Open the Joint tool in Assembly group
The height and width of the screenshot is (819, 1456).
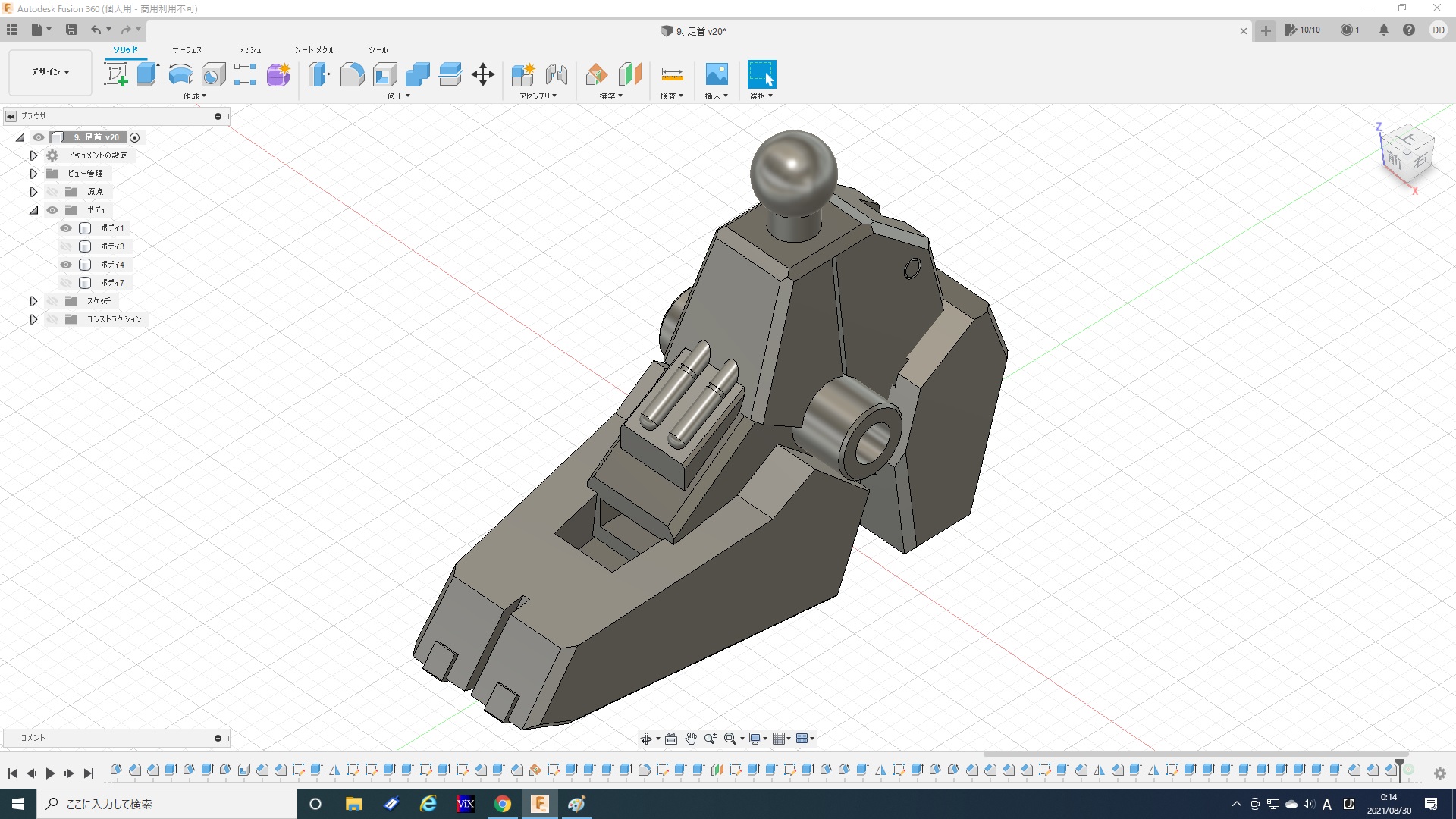557,74
